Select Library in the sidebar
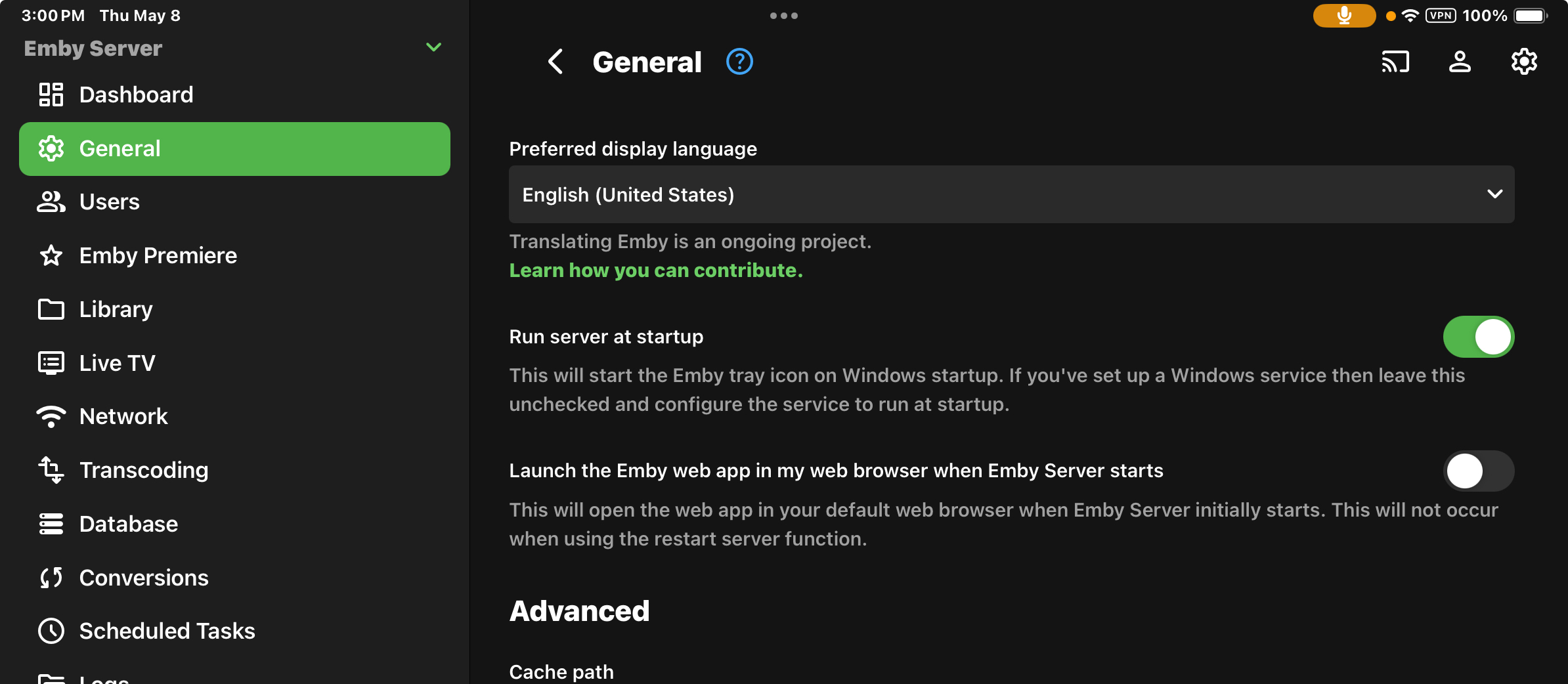 tap(116, 309)
